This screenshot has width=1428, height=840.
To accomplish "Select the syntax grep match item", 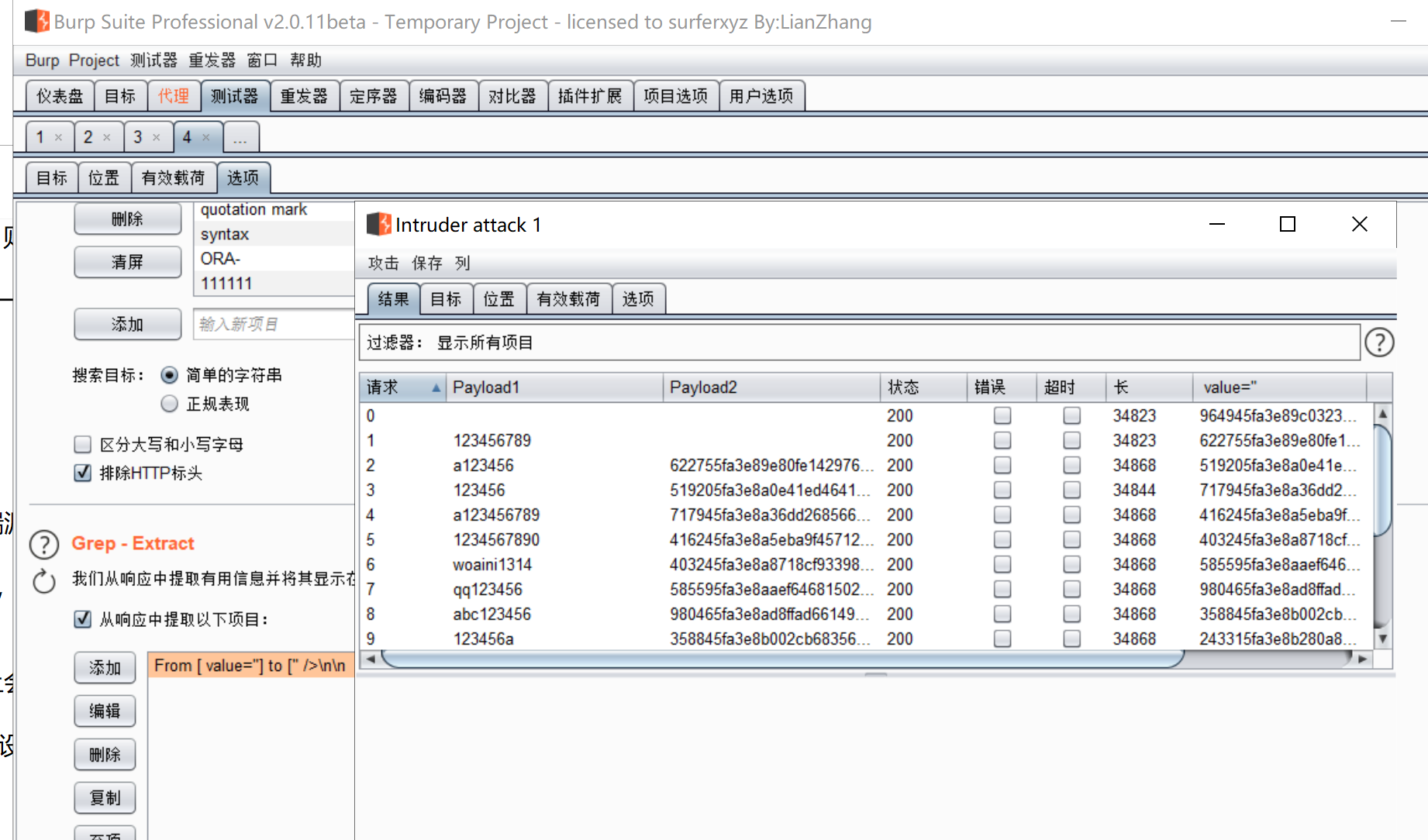I will (x=274, y=234).
